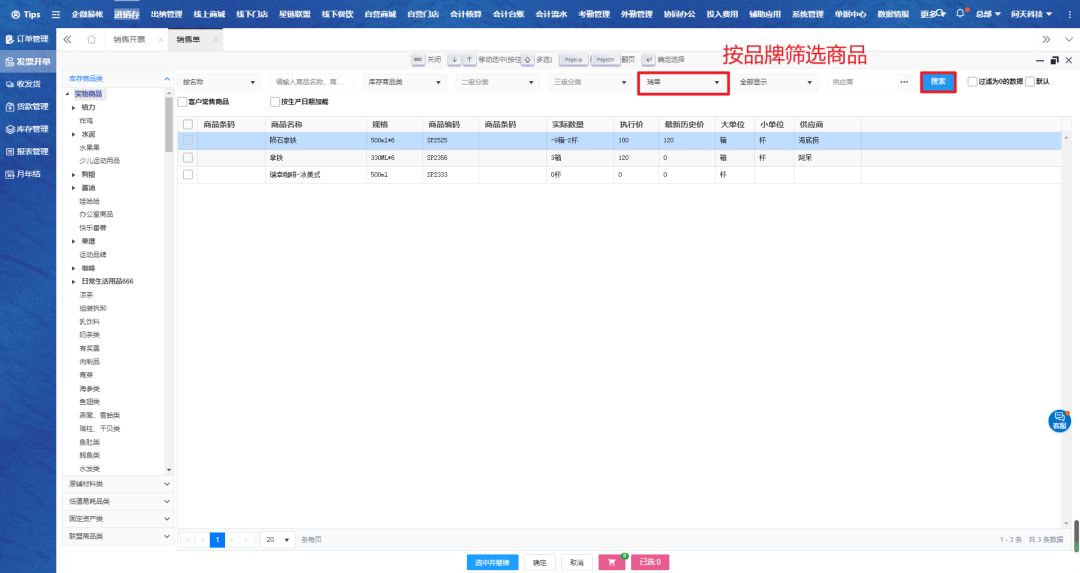
Task: Click the blue 搜索 button
Action: 938,82
